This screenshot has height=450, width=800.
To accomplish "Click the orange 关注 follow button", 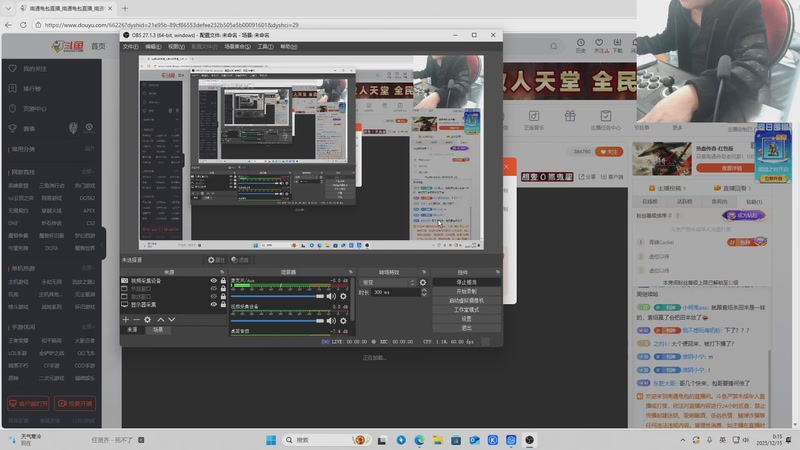I will coord(609,152).
